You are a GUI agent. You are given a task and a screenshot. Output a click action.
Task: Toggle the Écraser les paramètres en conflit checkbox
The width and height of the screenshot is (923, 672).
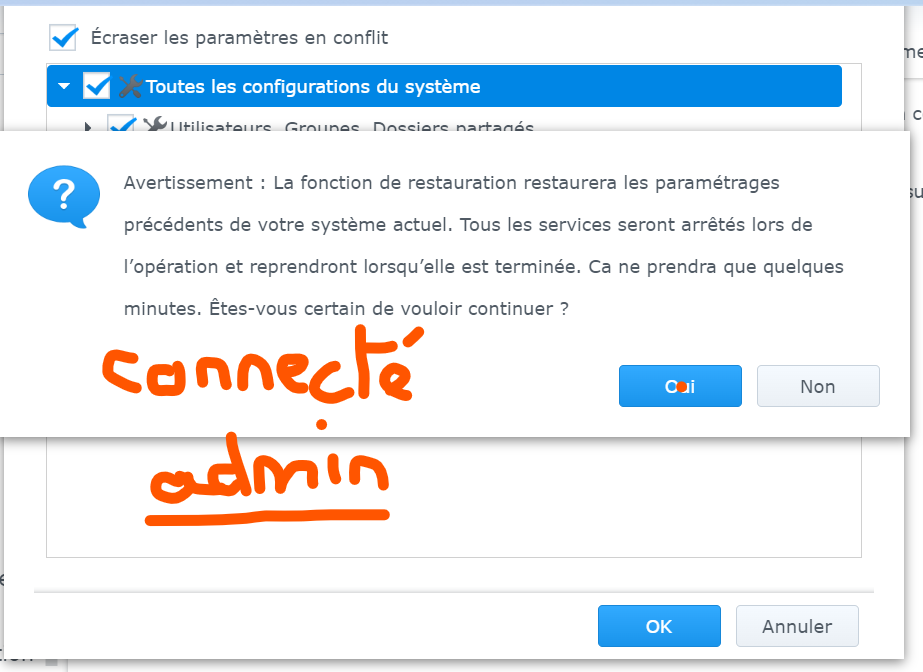[63, 38]
